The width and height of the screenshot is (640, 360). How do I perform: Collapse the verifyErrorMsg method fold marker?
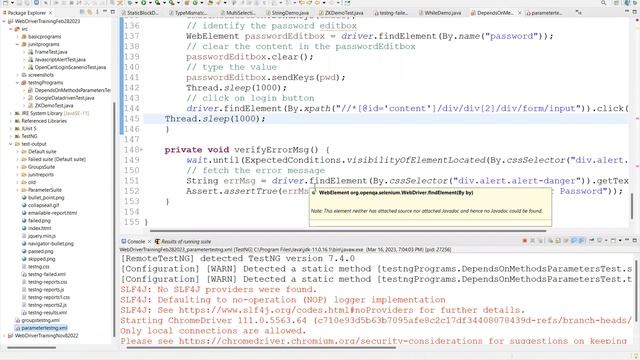(x=142, y=150)
